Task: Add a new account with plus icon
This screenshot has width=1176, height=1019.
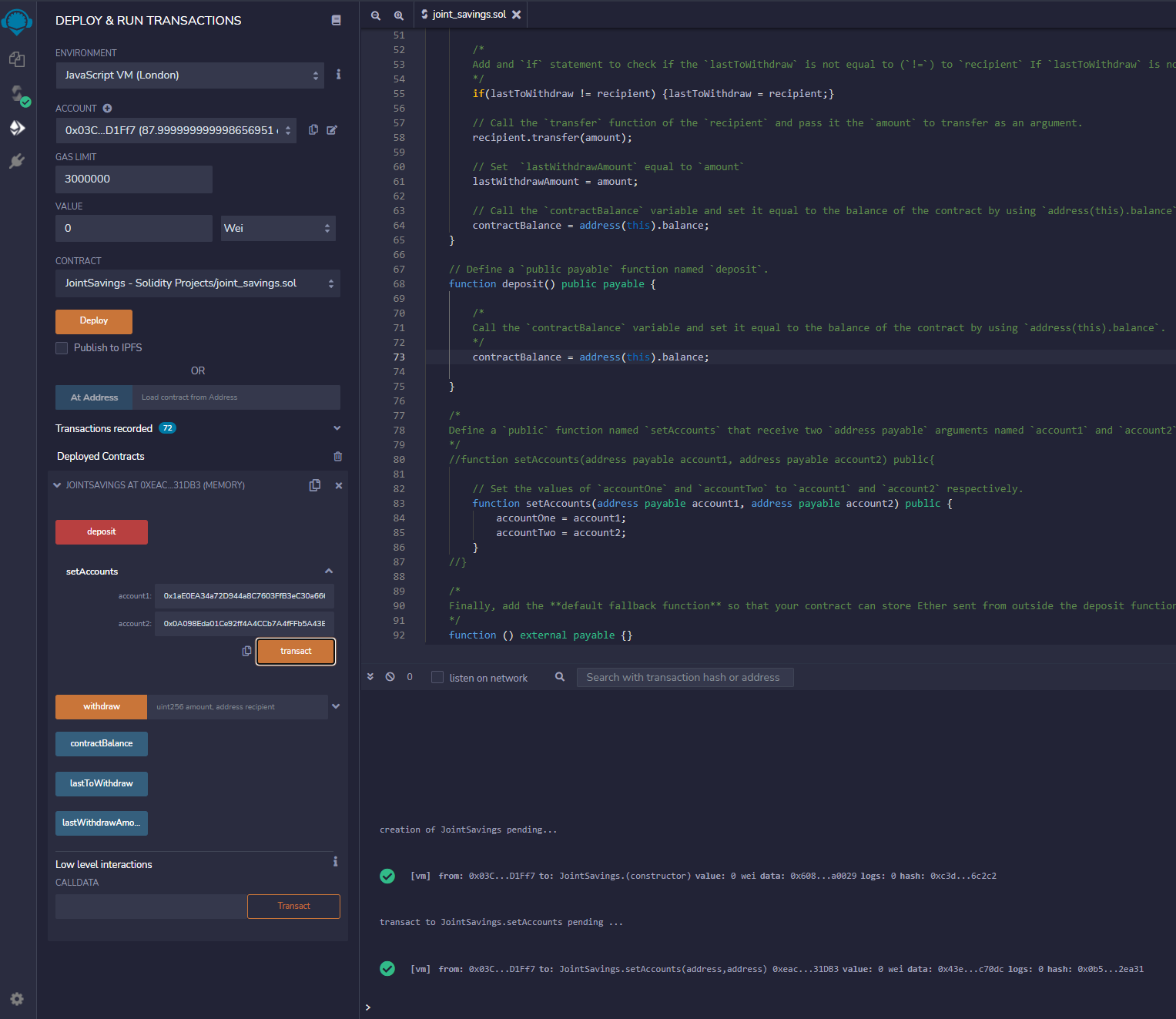Action: pyautogui.click(x=108, y=109)
